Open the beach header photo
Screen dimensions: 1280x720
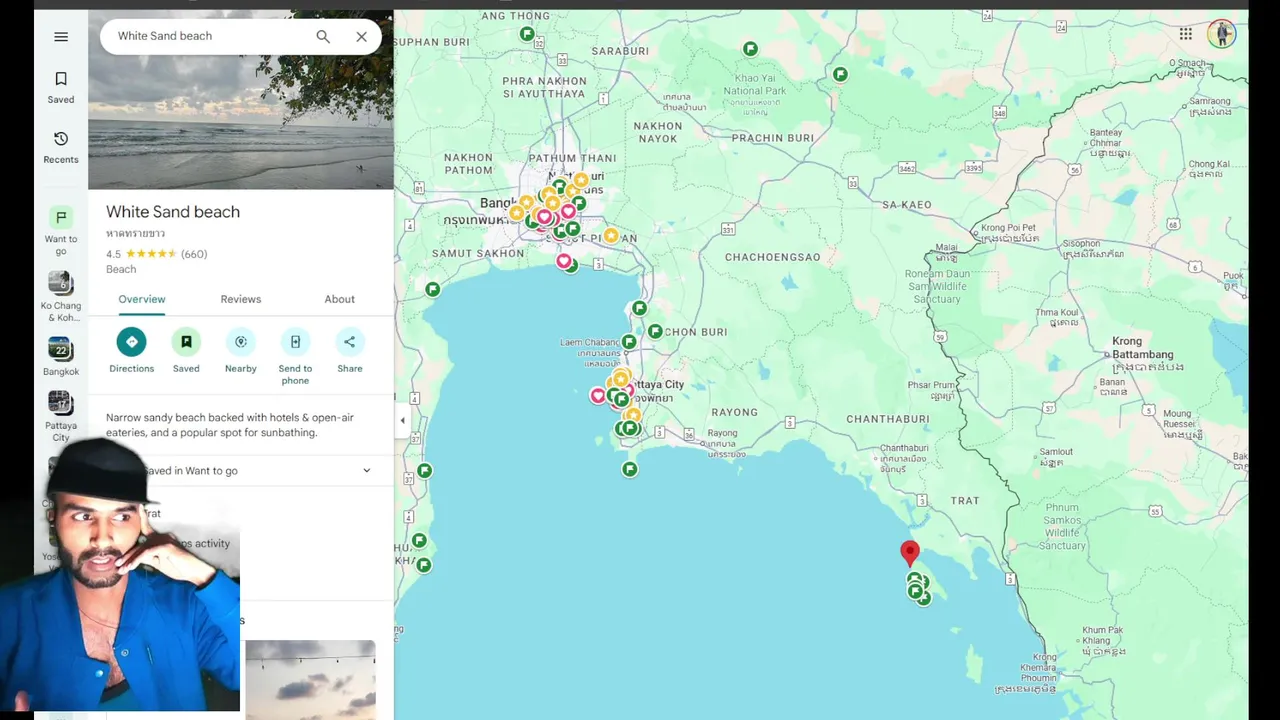tap(241, 120)
